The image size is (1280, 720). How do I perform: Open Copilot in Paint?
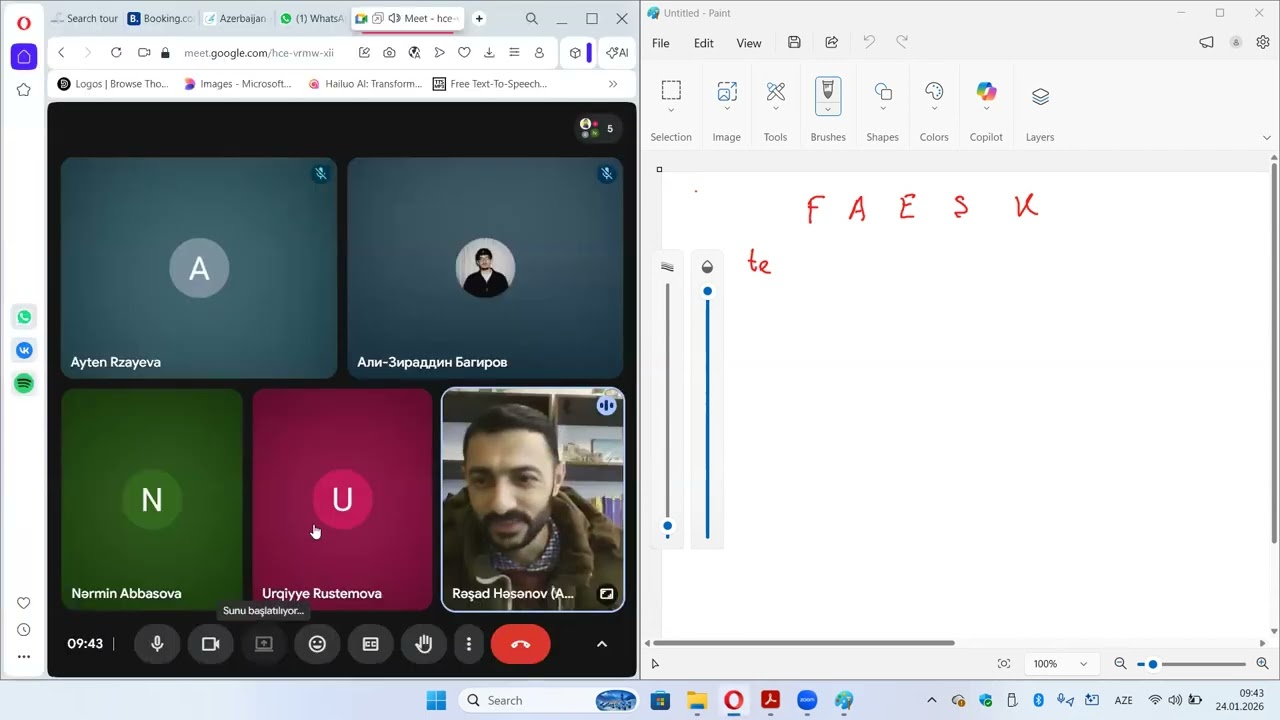tap(986, 92)
